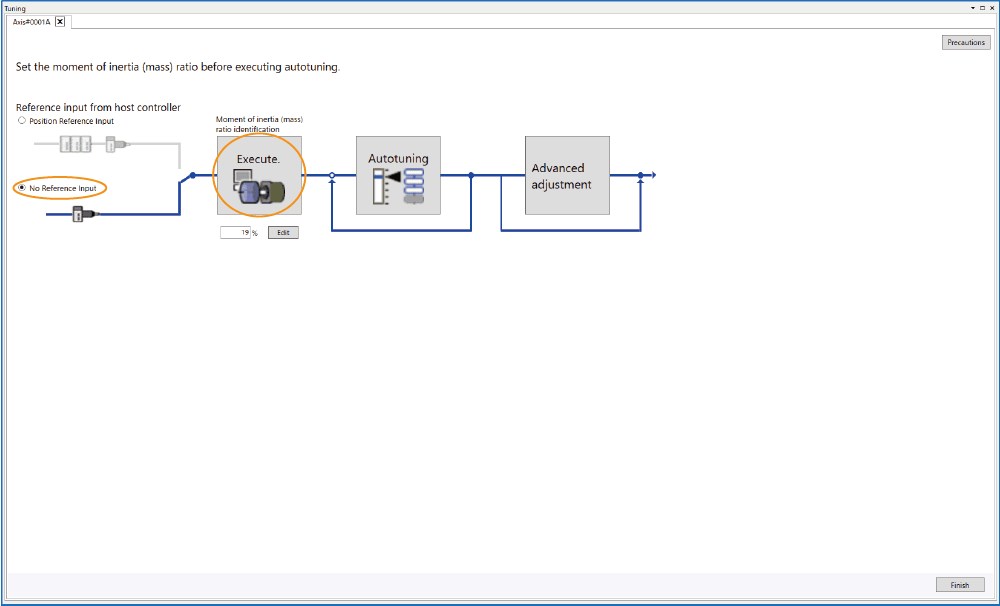Viewport: 1000px width, 606px height.
Task: Open the Autotuning block
Action: (x=398, y=175)
